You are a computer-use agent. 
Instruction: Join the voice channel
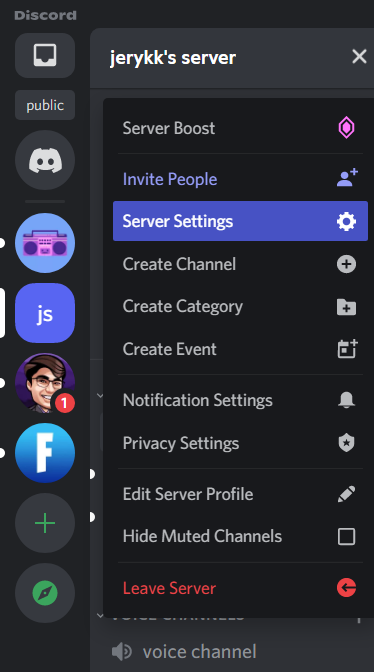coord(200,652)
